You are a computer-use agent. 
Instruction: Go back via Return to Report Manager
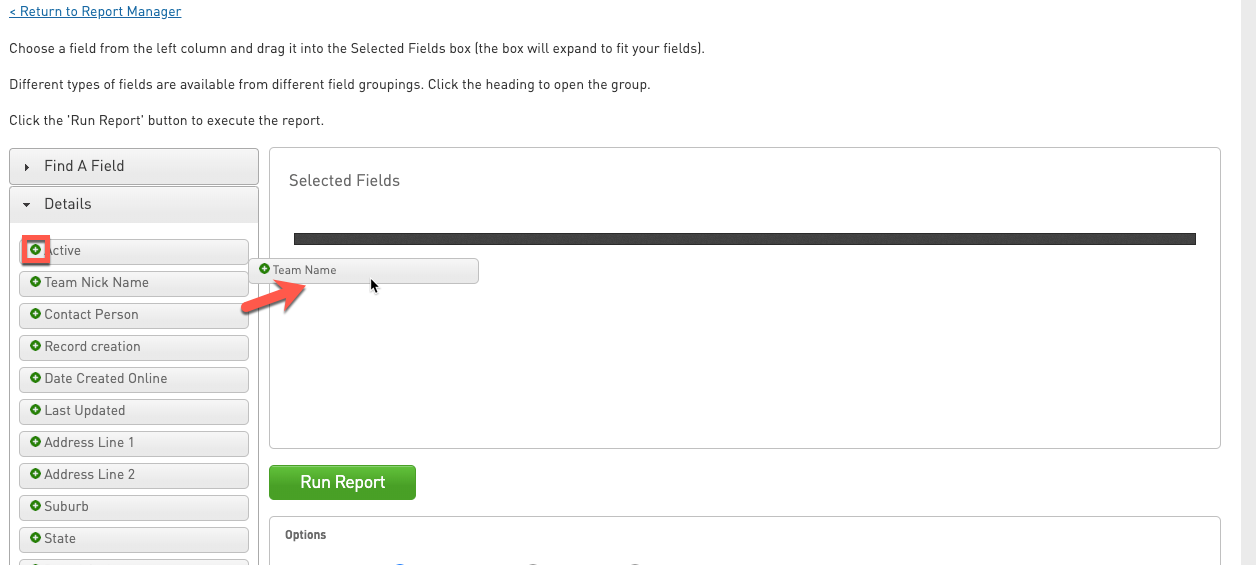pyautogui.click(x=95, y=12)
